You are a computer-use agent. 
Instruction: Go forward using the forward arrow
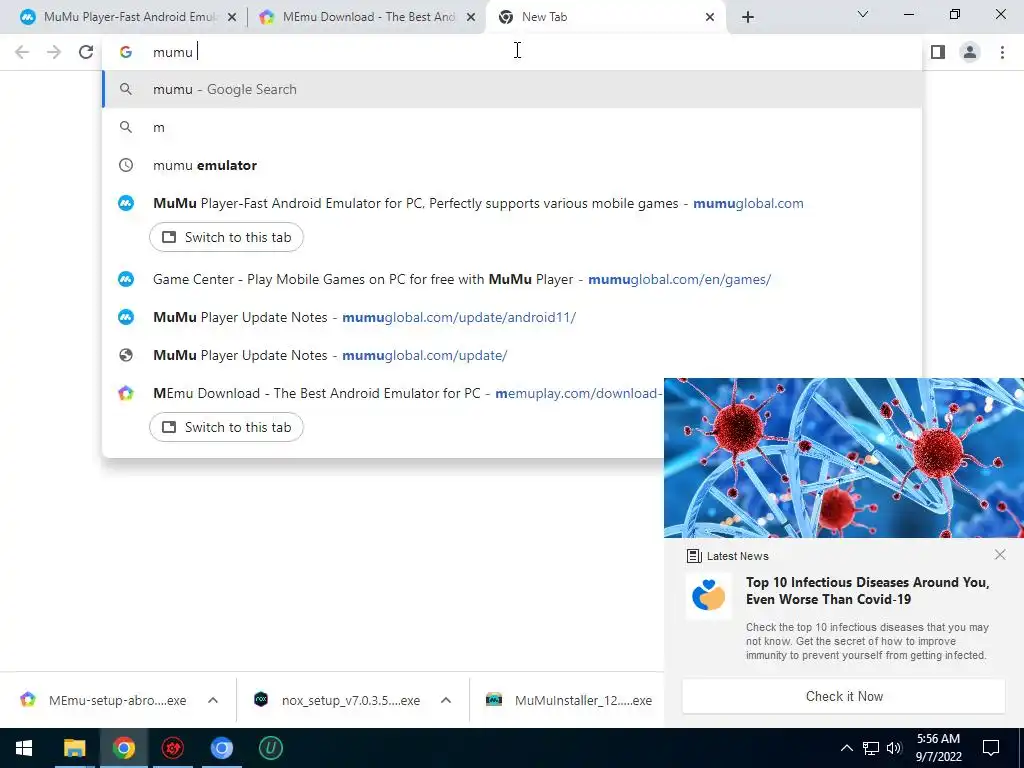coord(54,52)
